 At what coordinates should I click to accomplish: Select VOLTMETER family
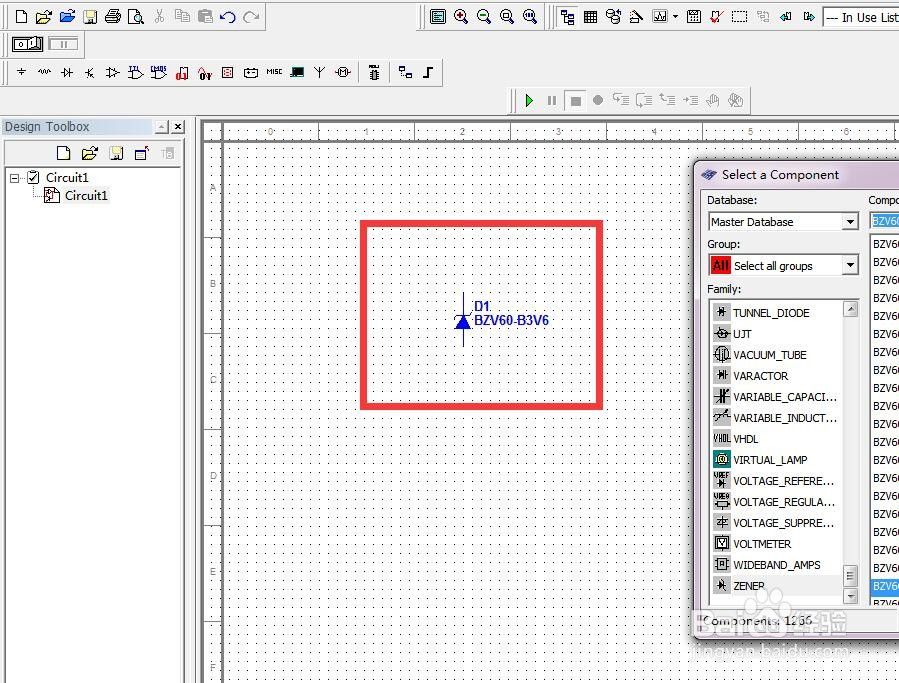[x=762, y=544]
